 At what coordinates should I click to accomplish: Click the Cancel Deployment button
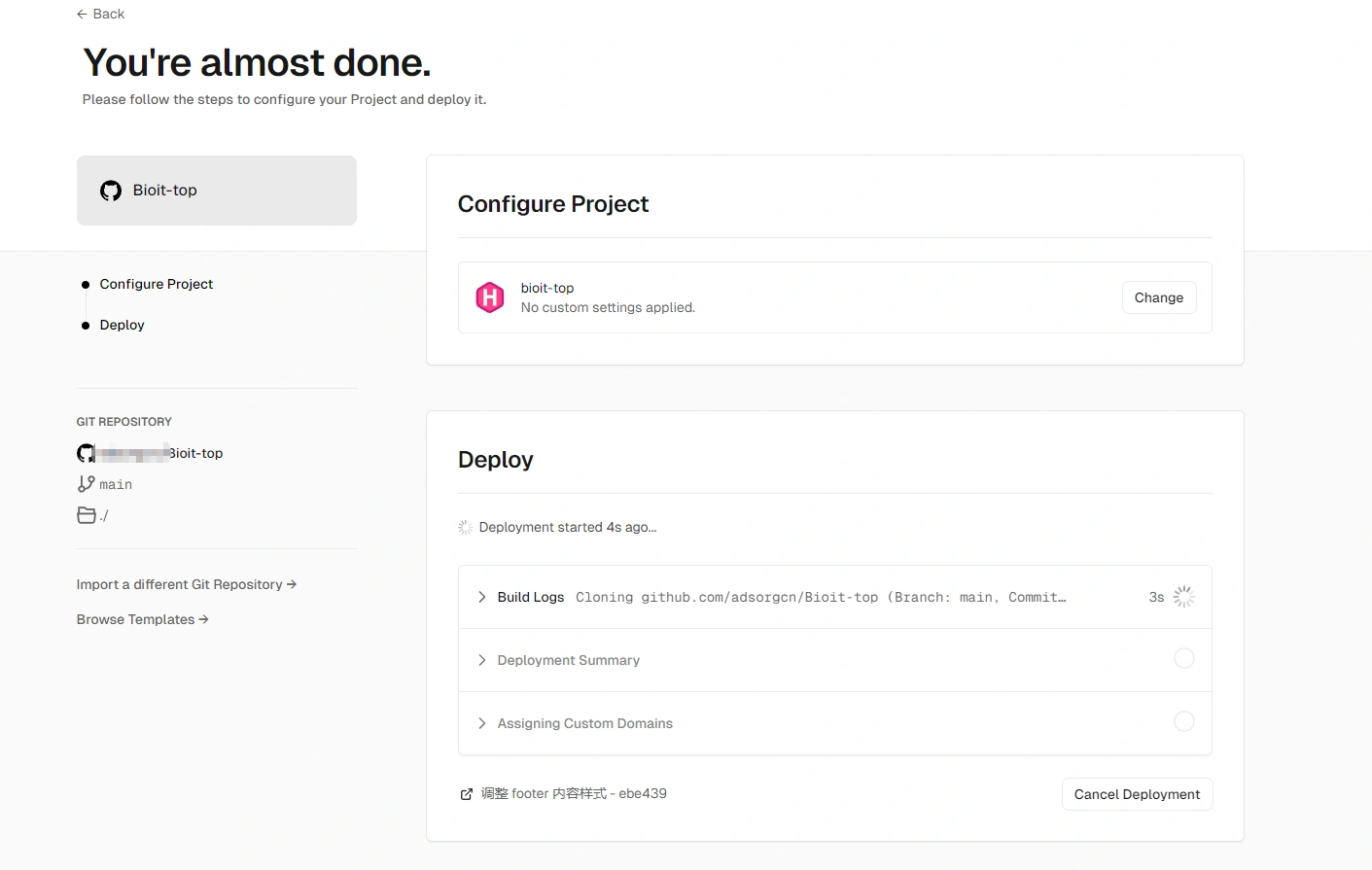(x=1137, y=794)
